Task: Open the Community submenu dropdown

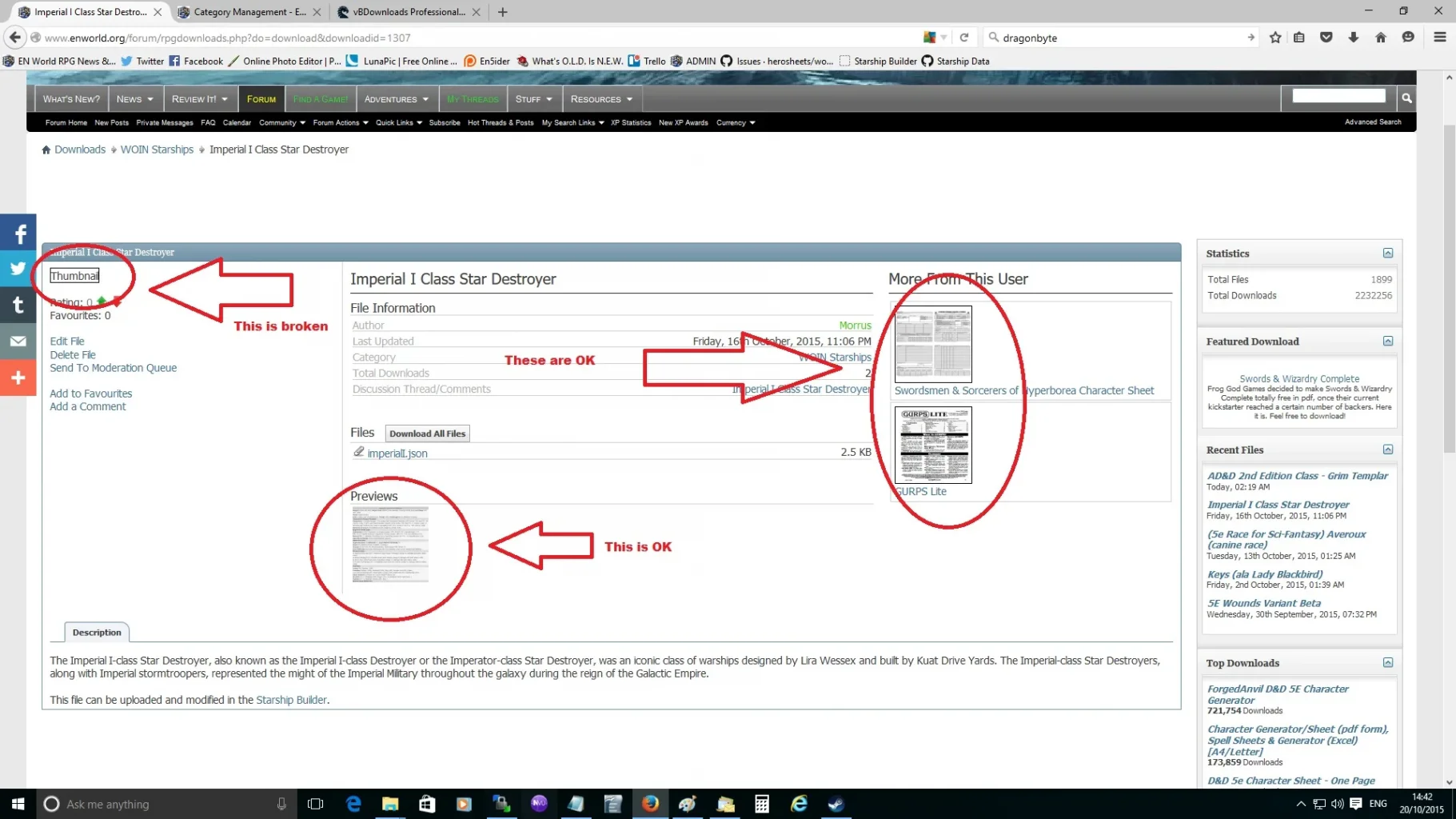Action: coord(282,122)
